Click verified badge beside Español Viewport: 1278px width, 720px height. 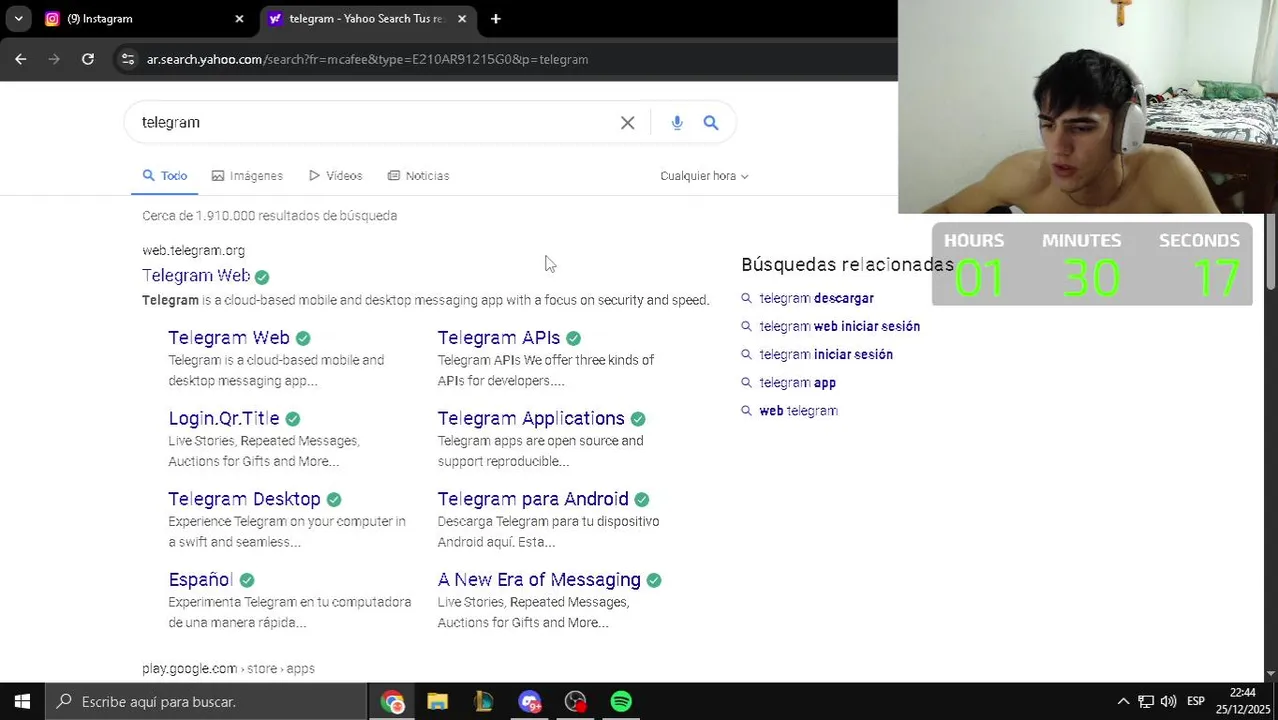(x=247, y=580)
